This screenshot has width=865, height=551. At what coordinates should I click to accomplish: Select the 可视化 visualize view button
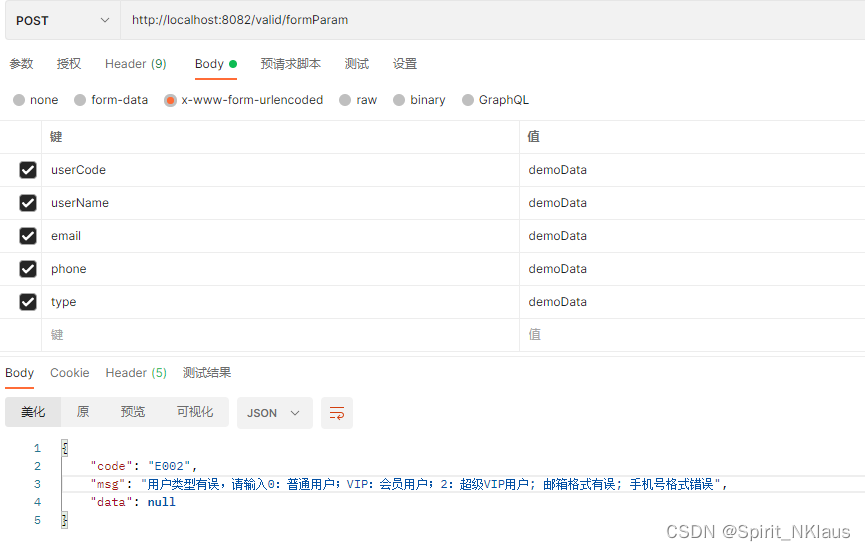pyautogui.click(x=195, y=412)
